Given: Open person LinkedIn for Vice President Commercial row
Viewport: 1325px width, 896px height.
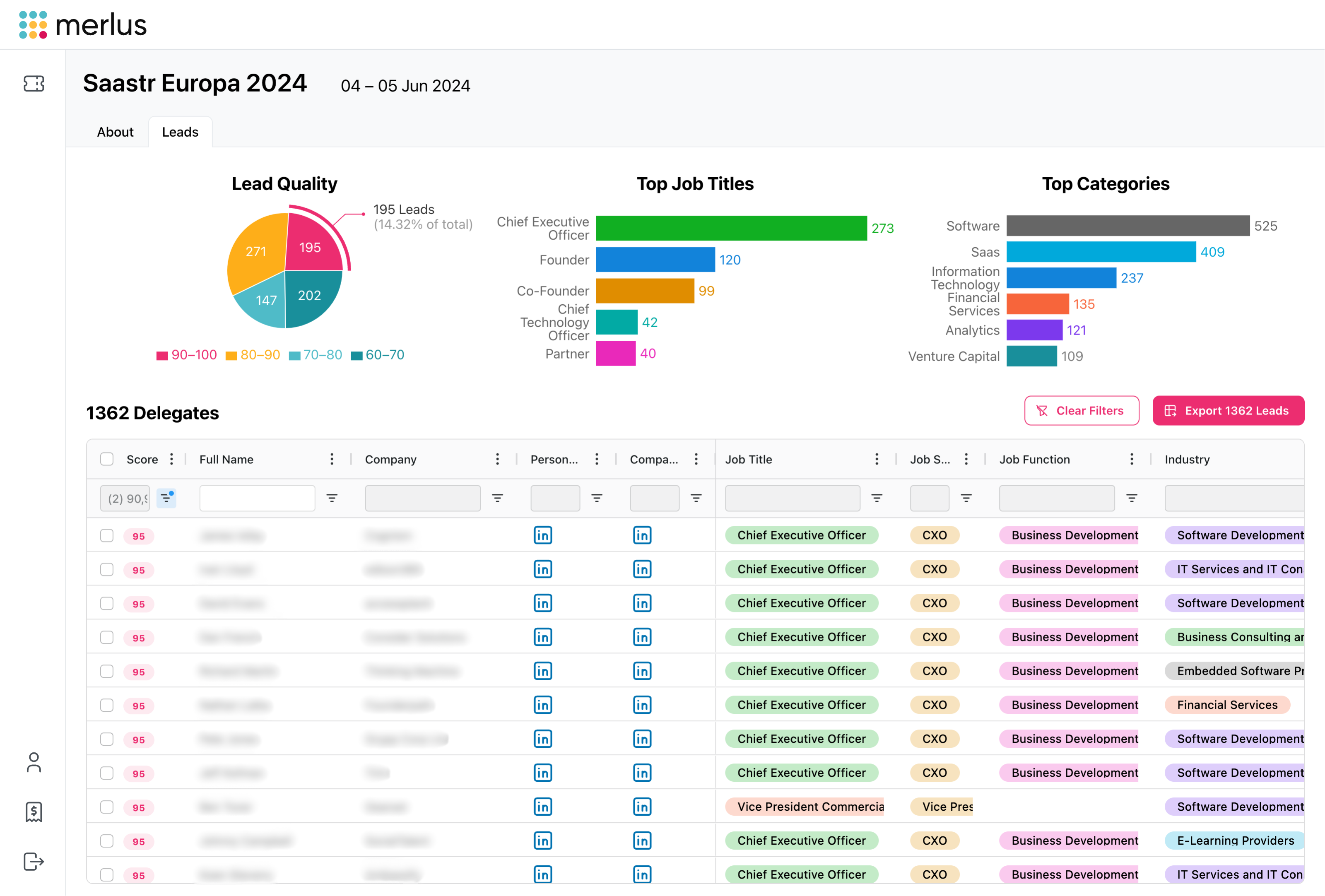Looking at the screenshot, I should click(543, 807).
